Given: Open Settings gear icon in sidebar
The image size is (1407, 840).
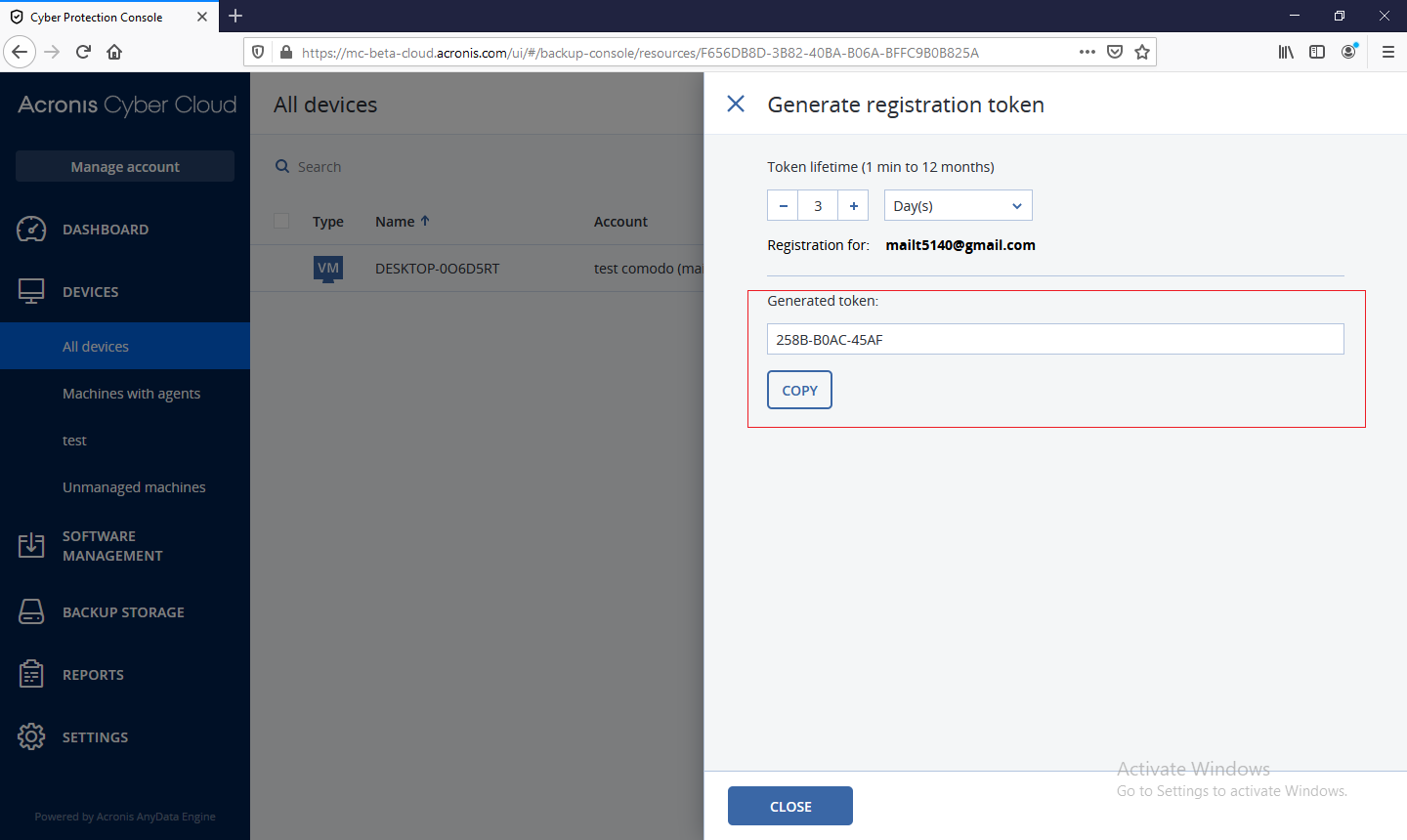Looking at the screenshot, I should (x=31, y=736).
